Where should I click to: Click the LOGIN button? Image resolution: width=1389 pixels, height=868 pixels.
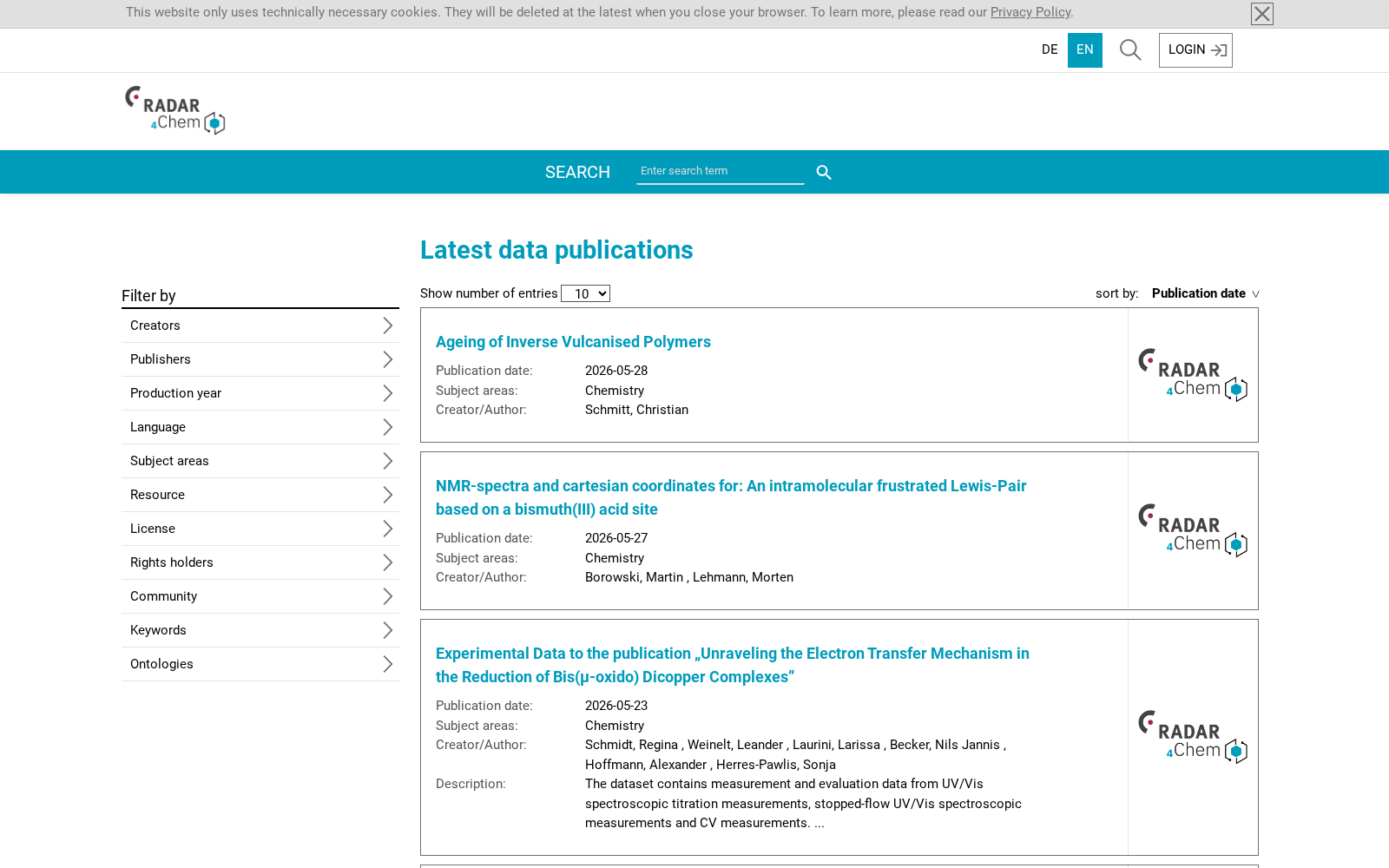1195,49
